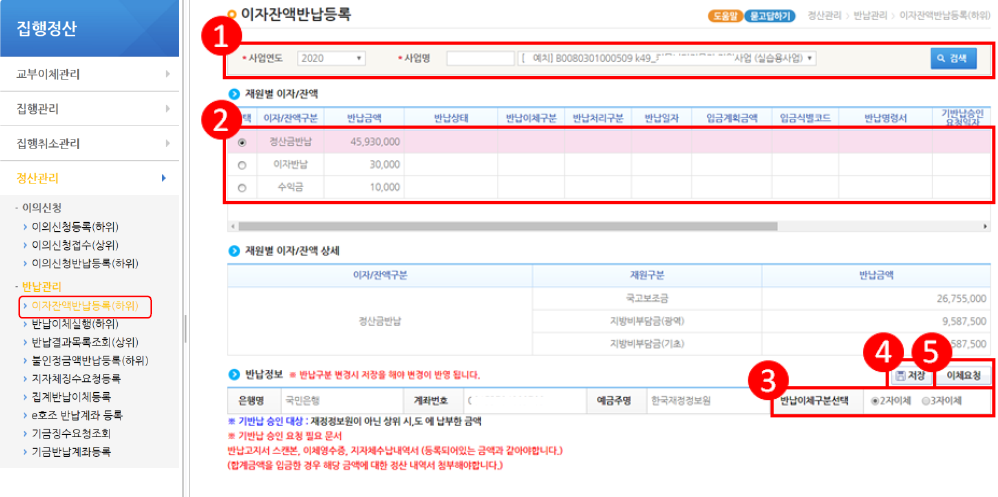Select the 수익금 row radio button
This screenshot has height=497, width=998.
[x=242, y=188]
